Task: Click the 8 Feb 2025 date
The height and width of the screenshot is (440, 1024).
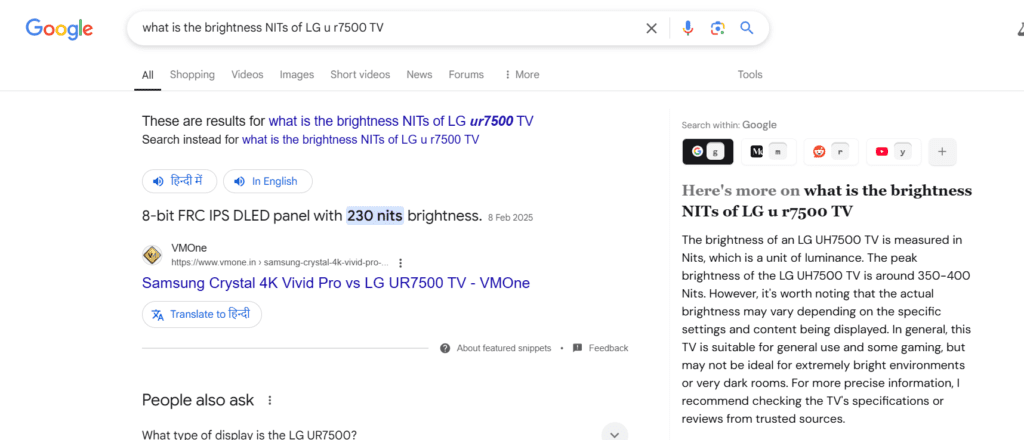Action: coord(510,217)
